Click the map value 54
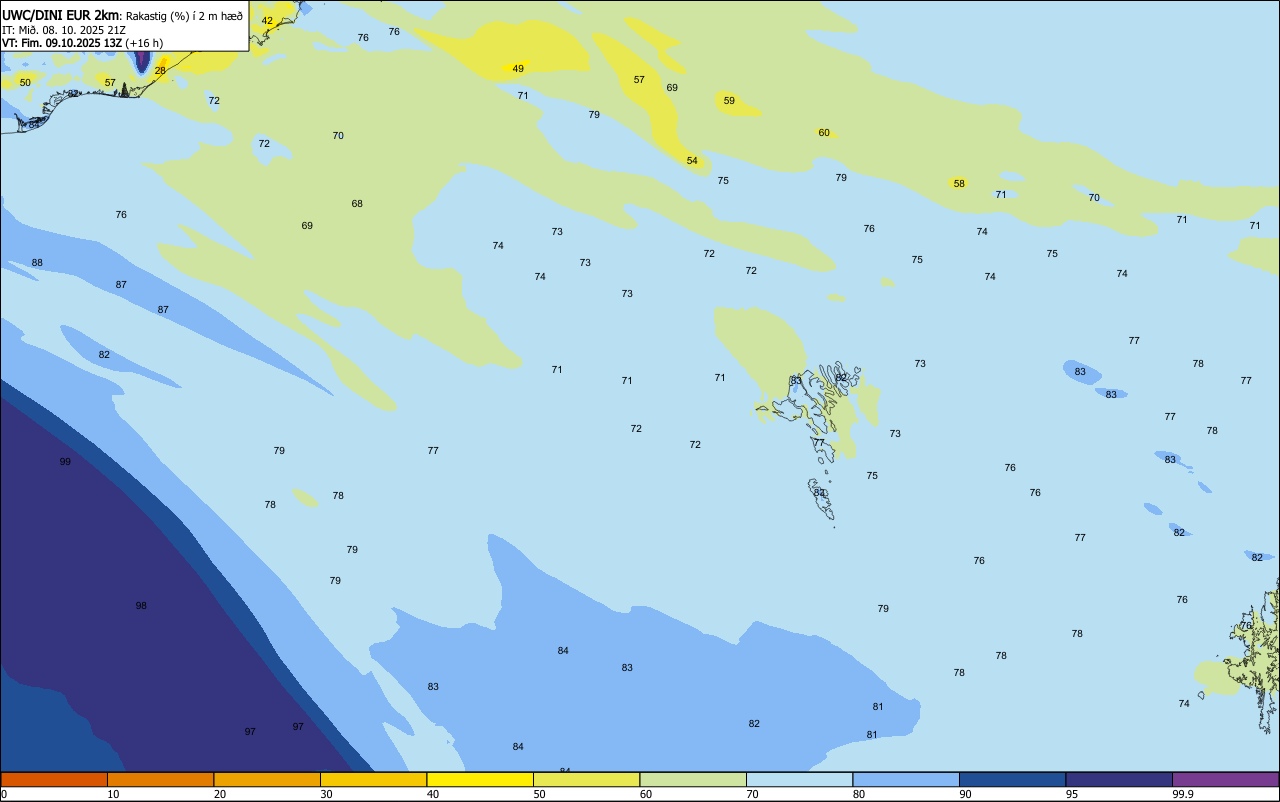This screenshot has height=802, width=1280. (x=692, y=161)
